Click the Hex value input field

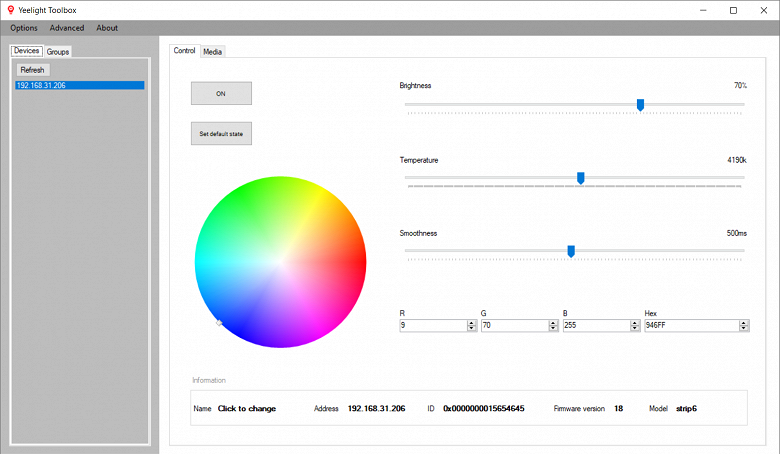click(x=691, y=325)
